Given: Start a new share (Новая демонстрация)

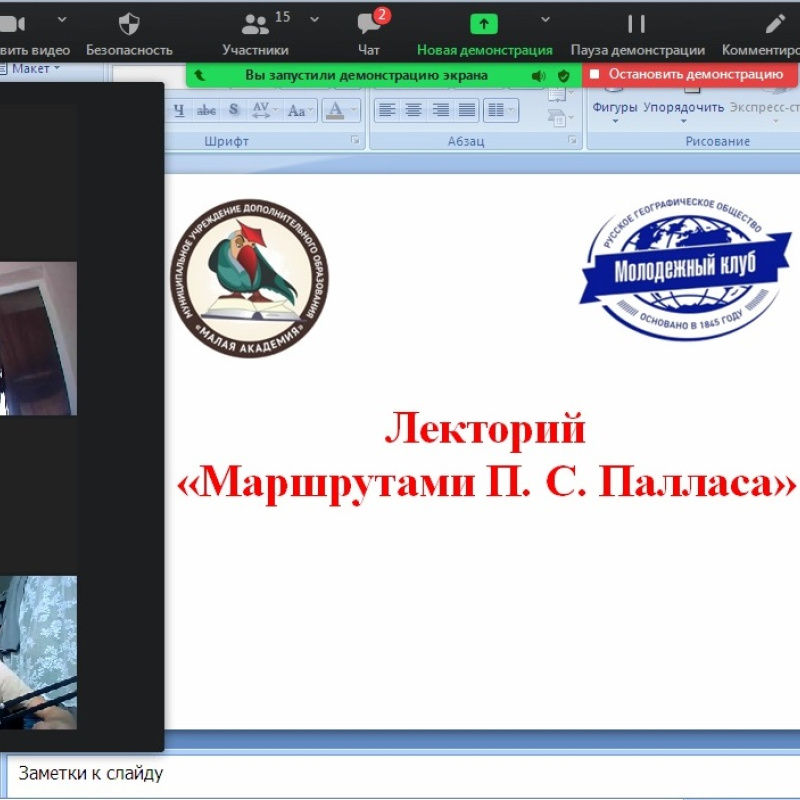Looking at the screenshot, I should coord(484,25).
